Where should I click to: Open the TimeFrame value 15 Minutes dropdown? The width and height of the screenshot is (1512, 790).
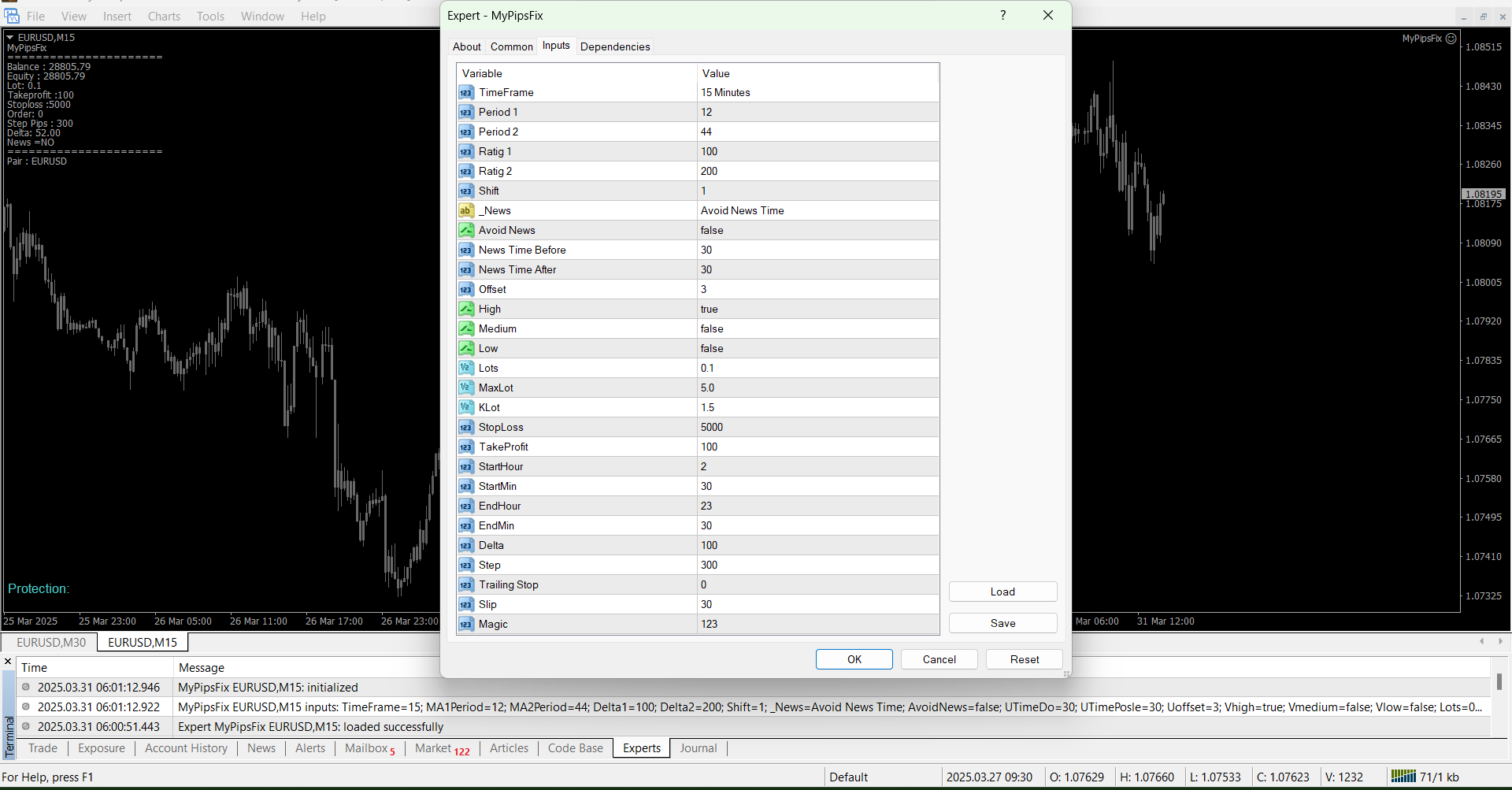817,93
